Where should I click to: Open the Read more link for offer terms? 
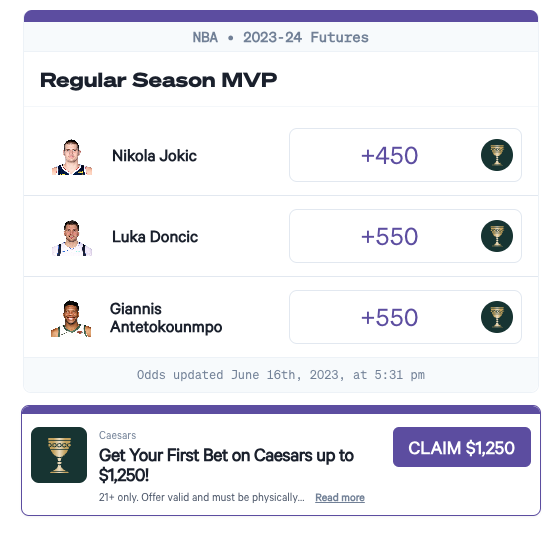tap(340, 497)
